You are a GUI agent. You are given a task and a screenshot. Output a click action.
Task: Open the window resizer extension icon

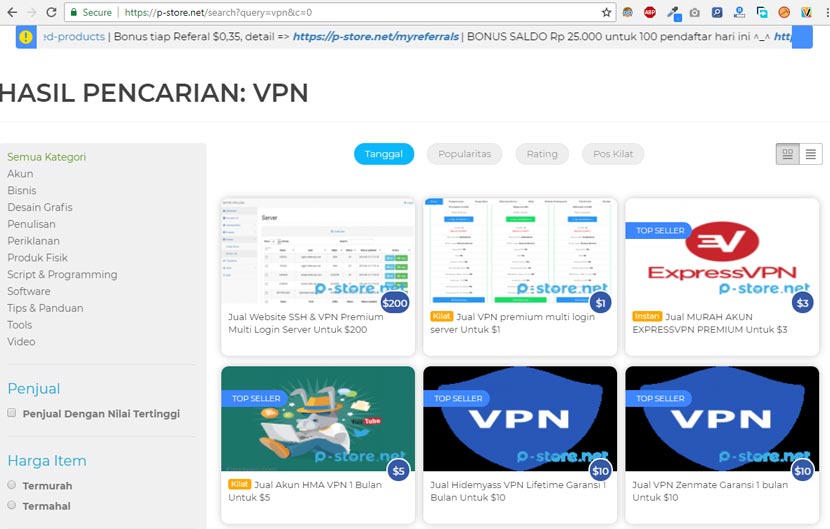coord(762,12)
